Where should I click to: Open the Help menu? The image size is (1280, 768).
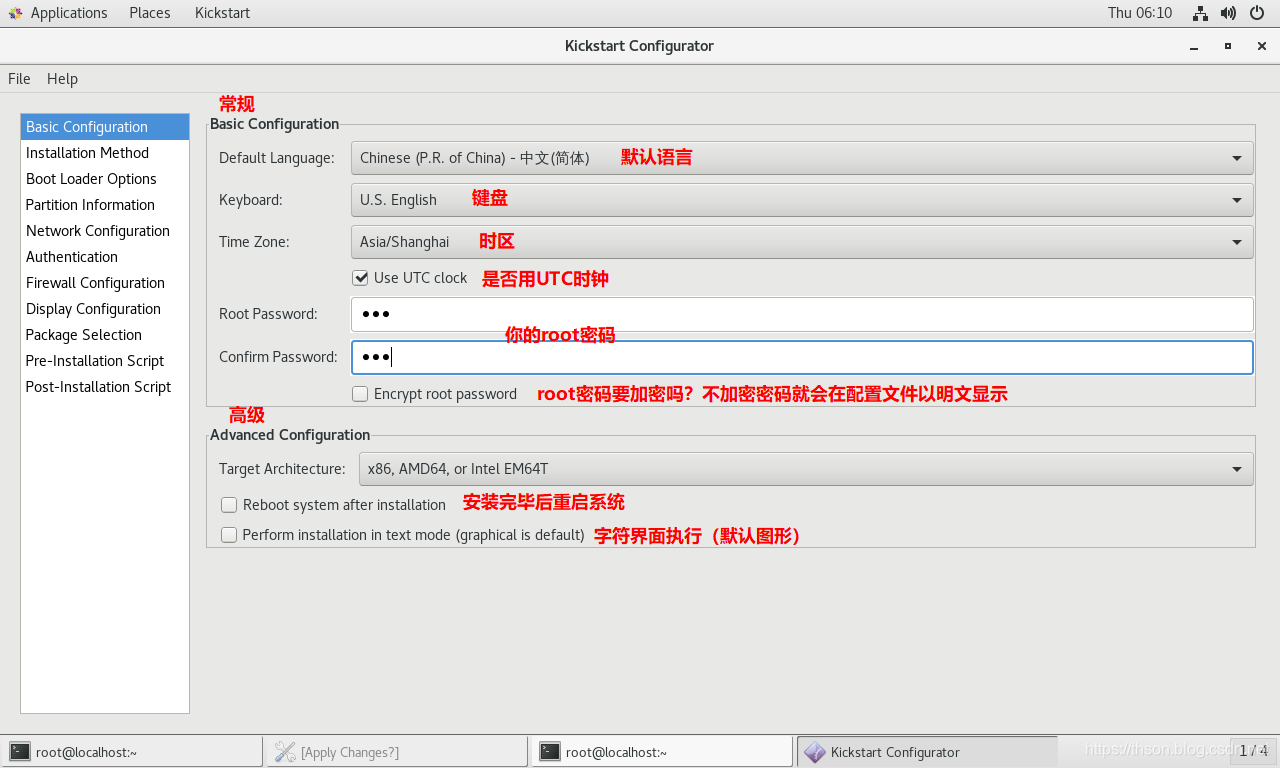click(62, 79)
